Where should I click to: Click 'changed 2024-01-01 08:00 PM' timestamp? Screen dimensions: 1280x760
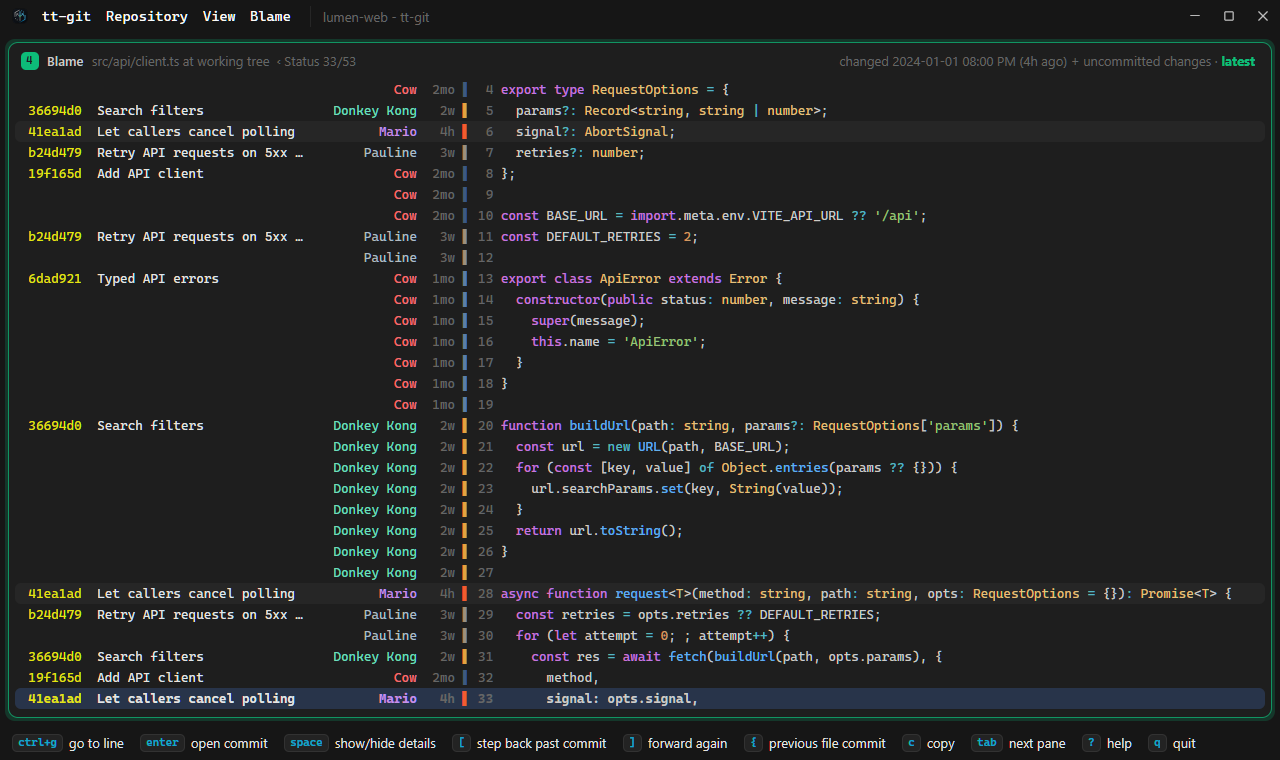929,62
